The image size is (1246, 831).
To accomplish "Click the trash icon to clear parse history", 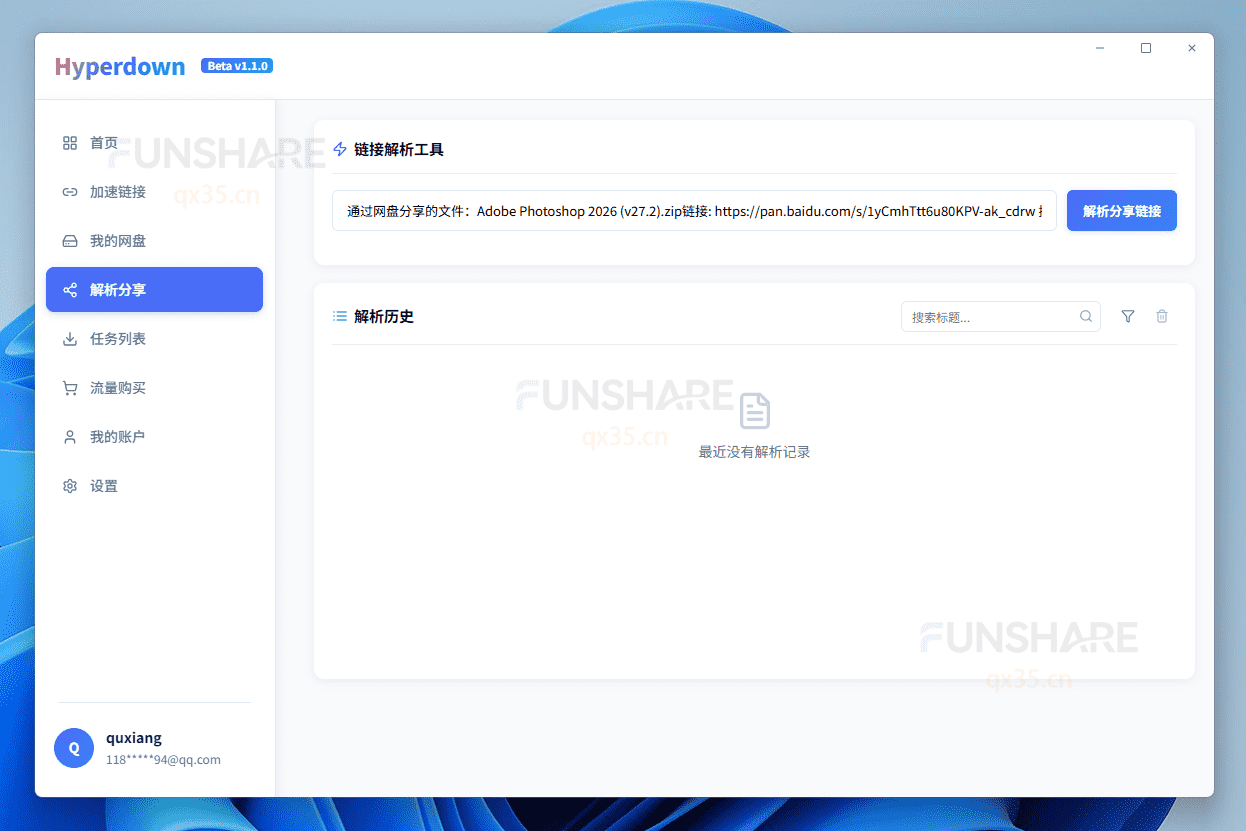I will click(x=1162, y=316).
